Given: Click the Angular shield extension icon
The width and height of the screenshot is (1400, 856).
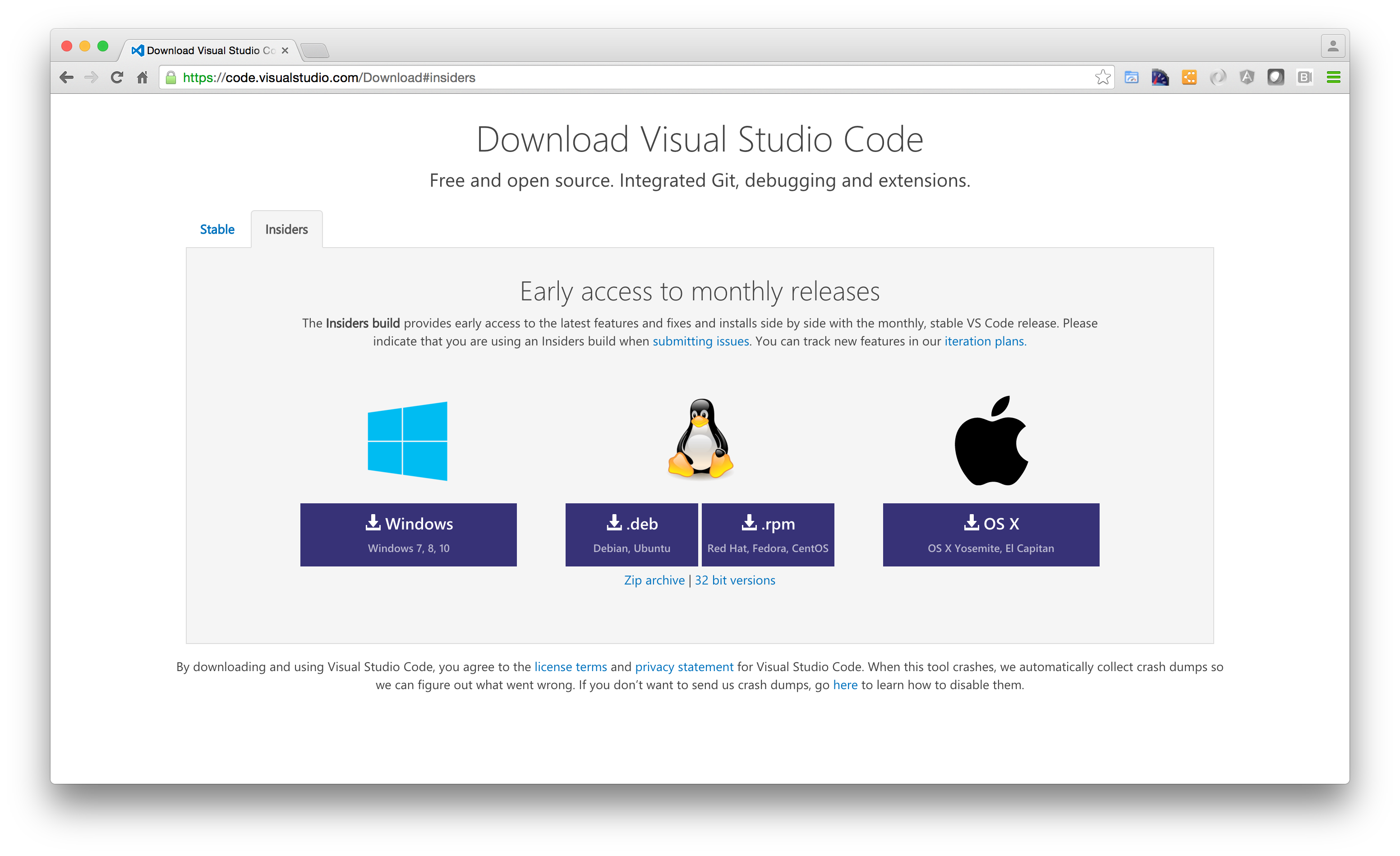Looking at the screenshot, I should point(1247,77).
